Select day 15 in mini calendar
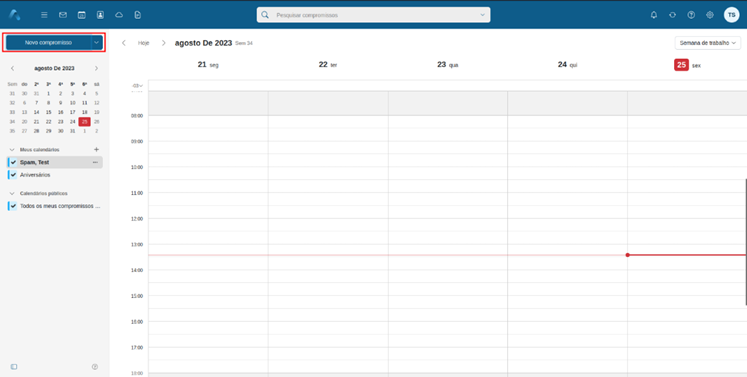The image size is (747, 377). click(x=49, y=112)
